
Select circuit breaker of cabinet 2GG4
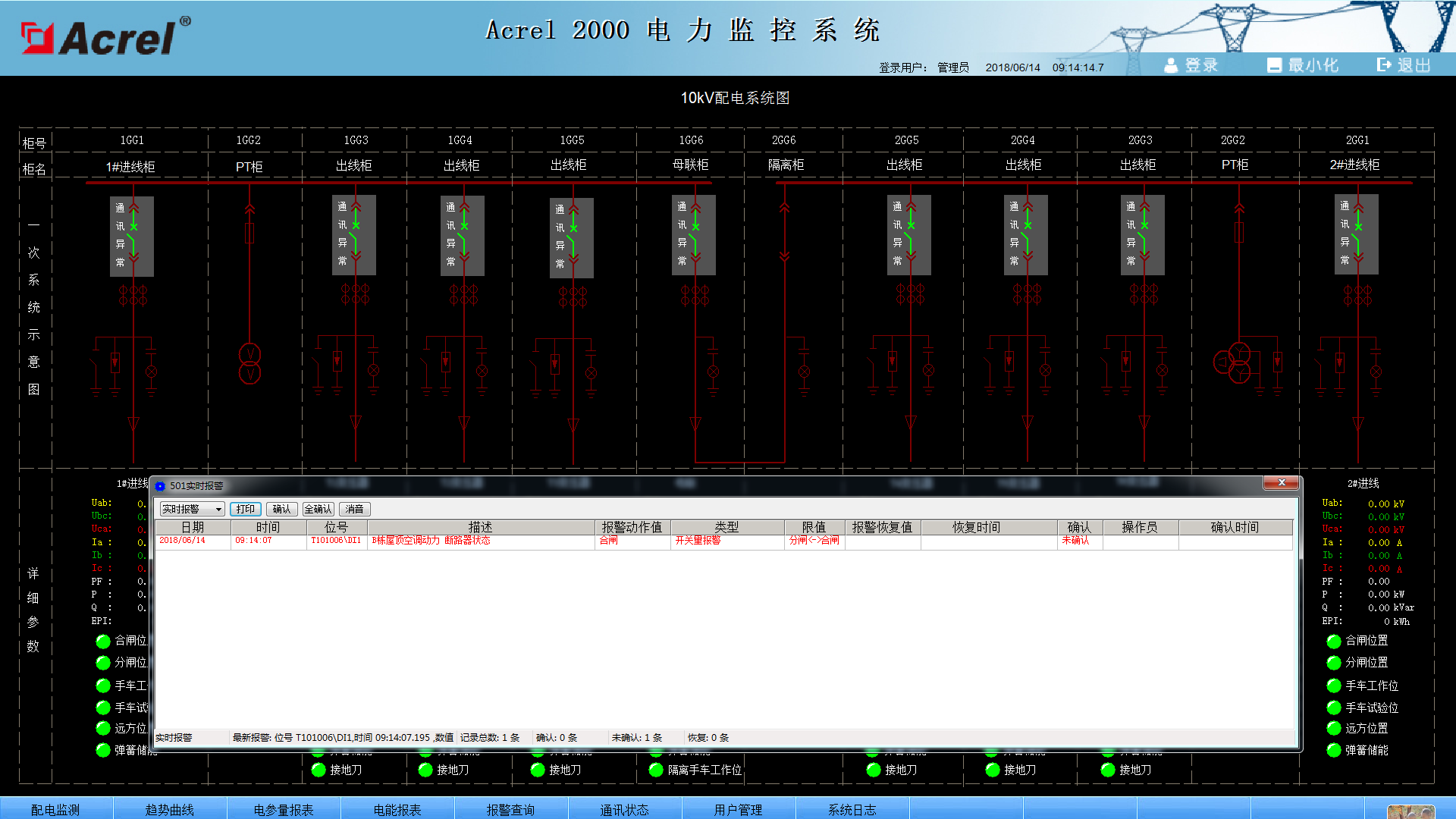coord(1026,235)
